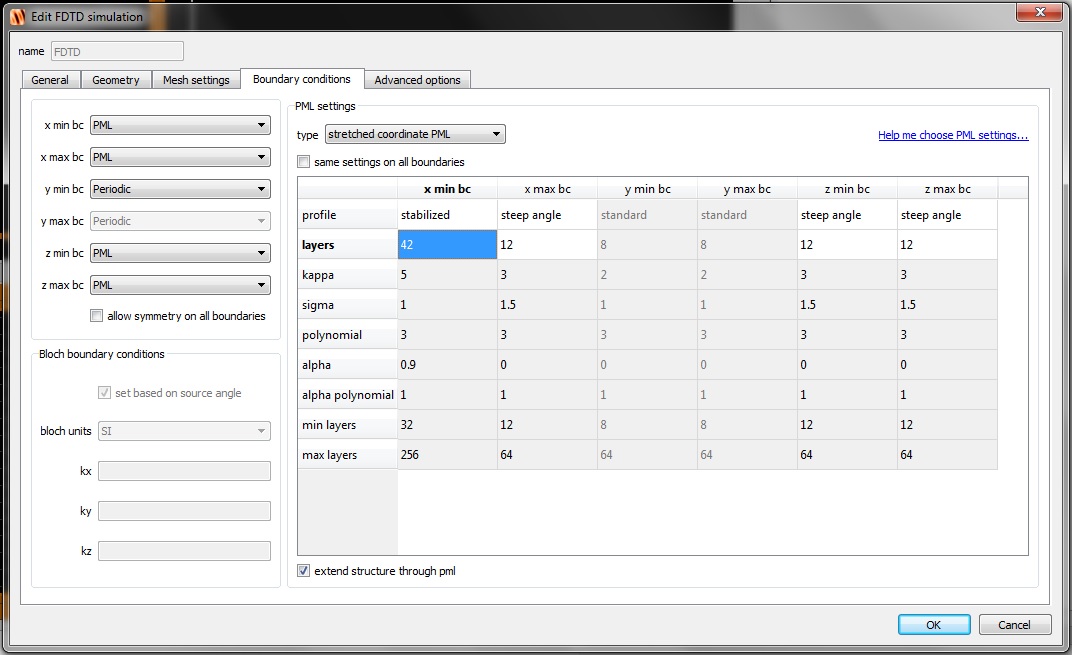The width and height of the screenshot is (1072, 655).
Task: Select the alpha row header
Action: click(x=347, y=364)
